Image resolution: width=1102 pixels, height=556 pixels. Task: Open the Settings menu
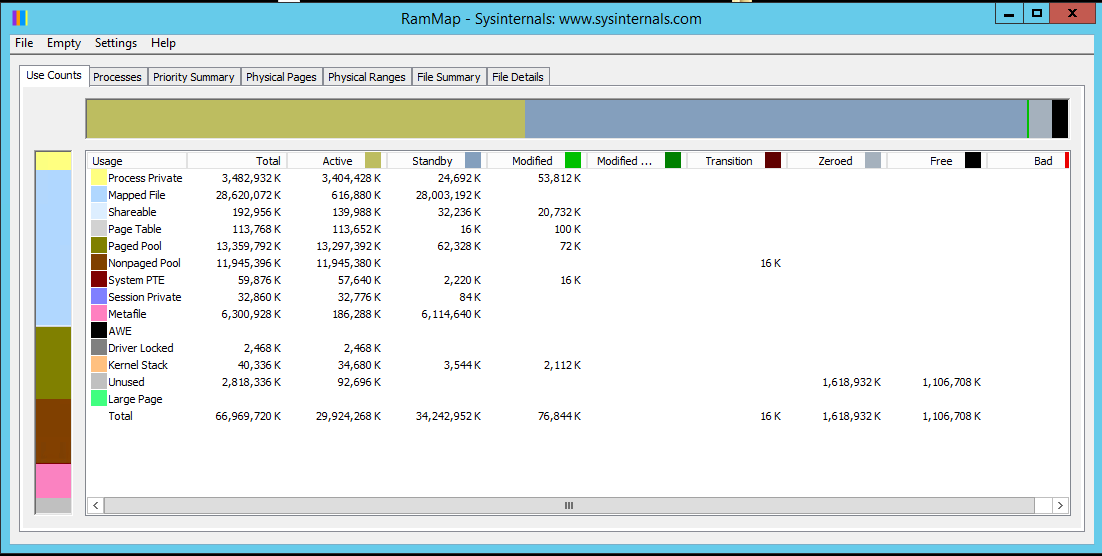pos(116,43)
